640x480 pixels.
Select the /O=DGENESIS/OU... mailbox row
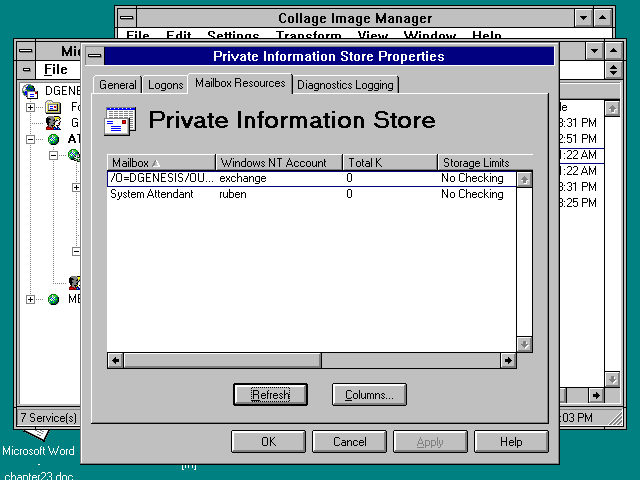point(311,178)
